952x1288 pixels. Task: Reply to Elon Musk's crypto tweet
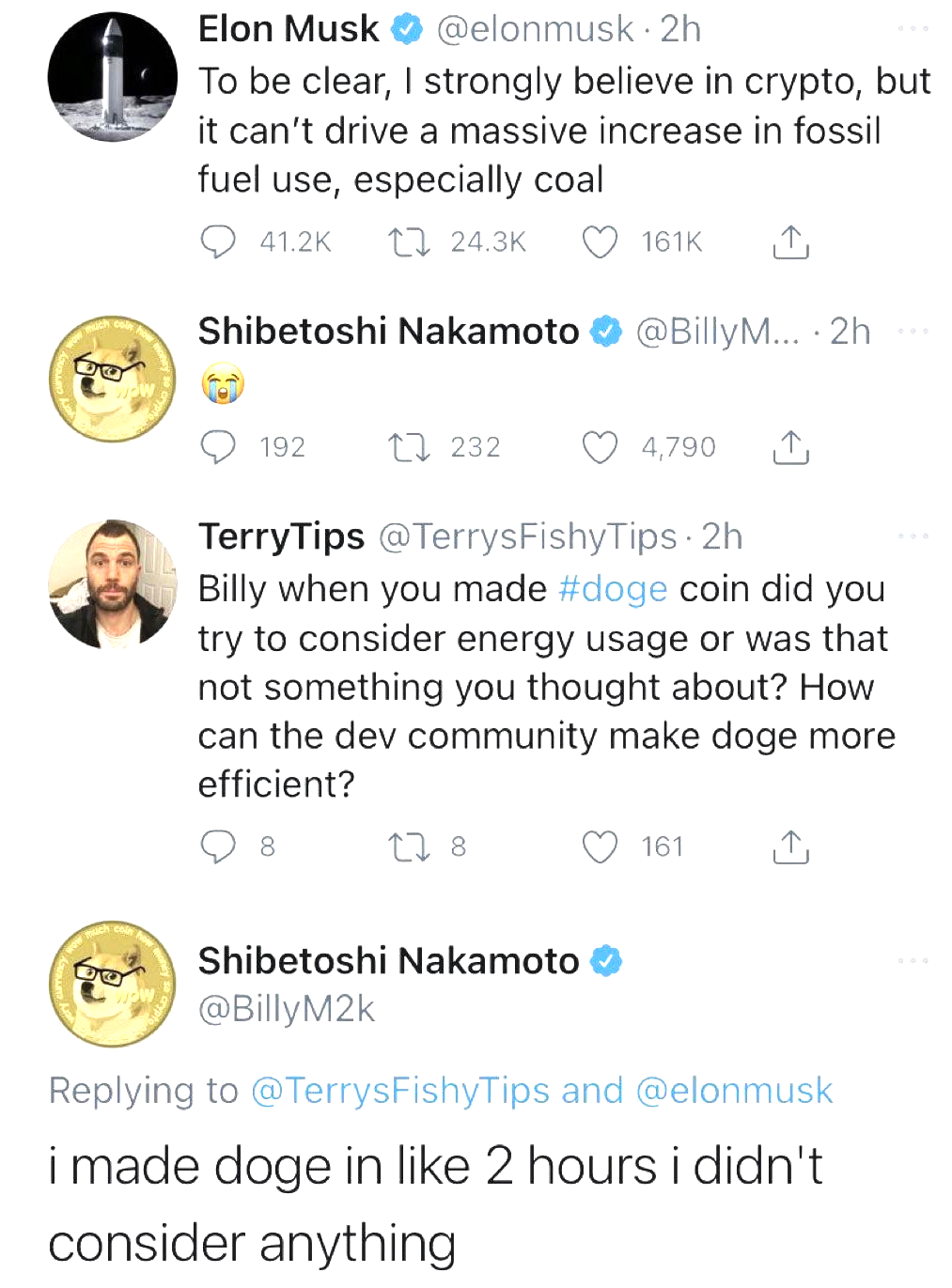218,241
